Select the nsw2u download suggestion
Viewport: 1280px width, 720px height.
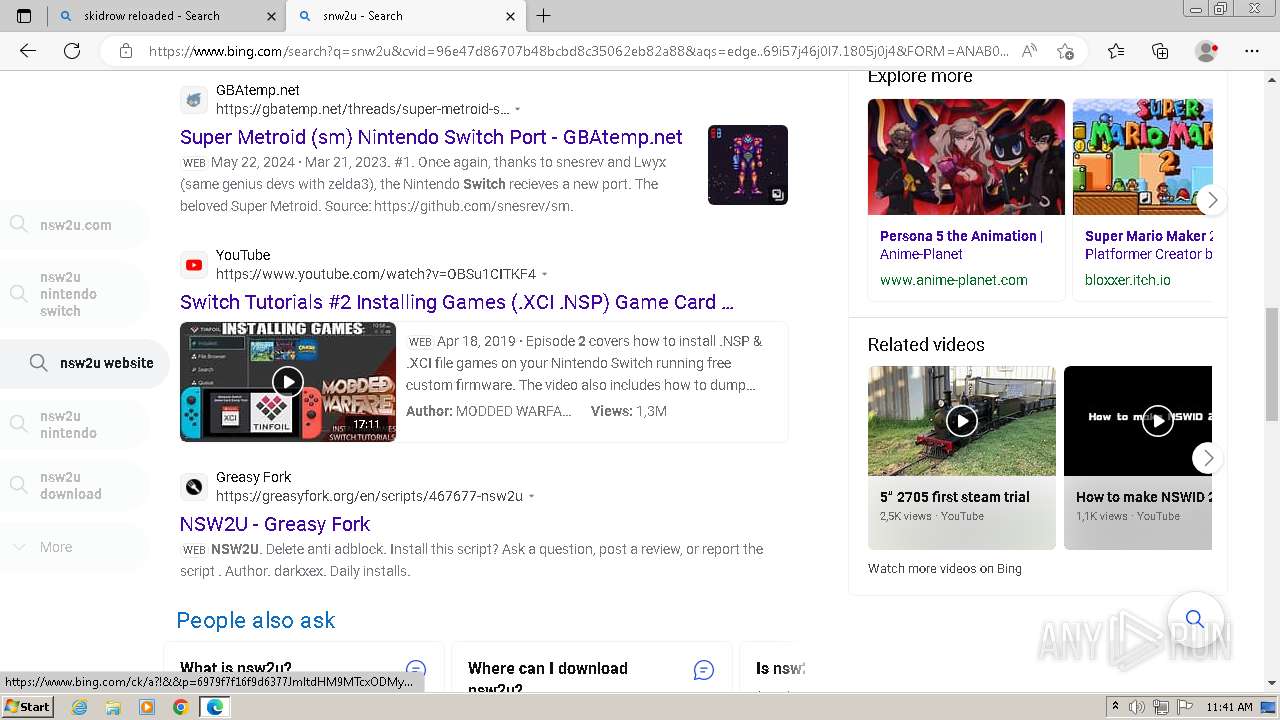(x=74, y=485)
